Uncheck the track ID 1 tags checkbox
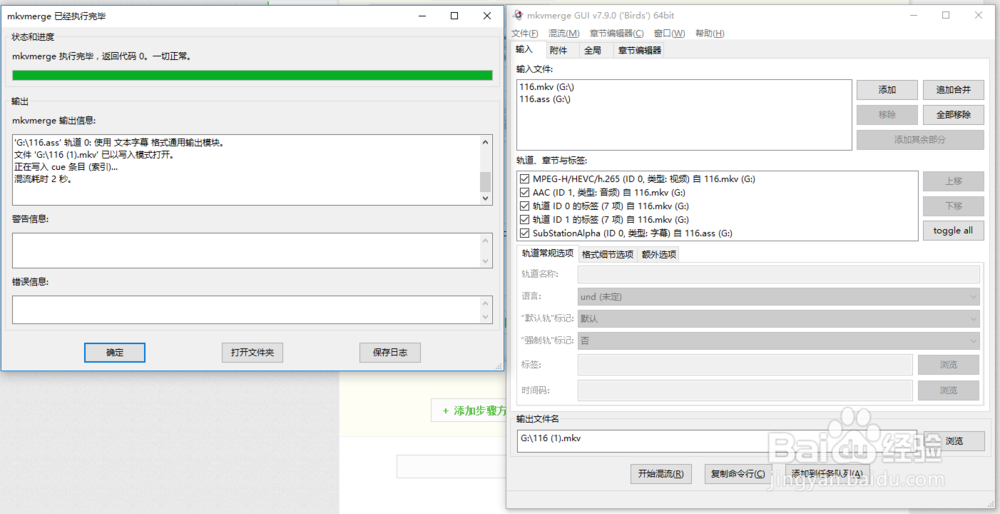The image size is (1000, 514). pyautogui.click(x=525, y=220)
